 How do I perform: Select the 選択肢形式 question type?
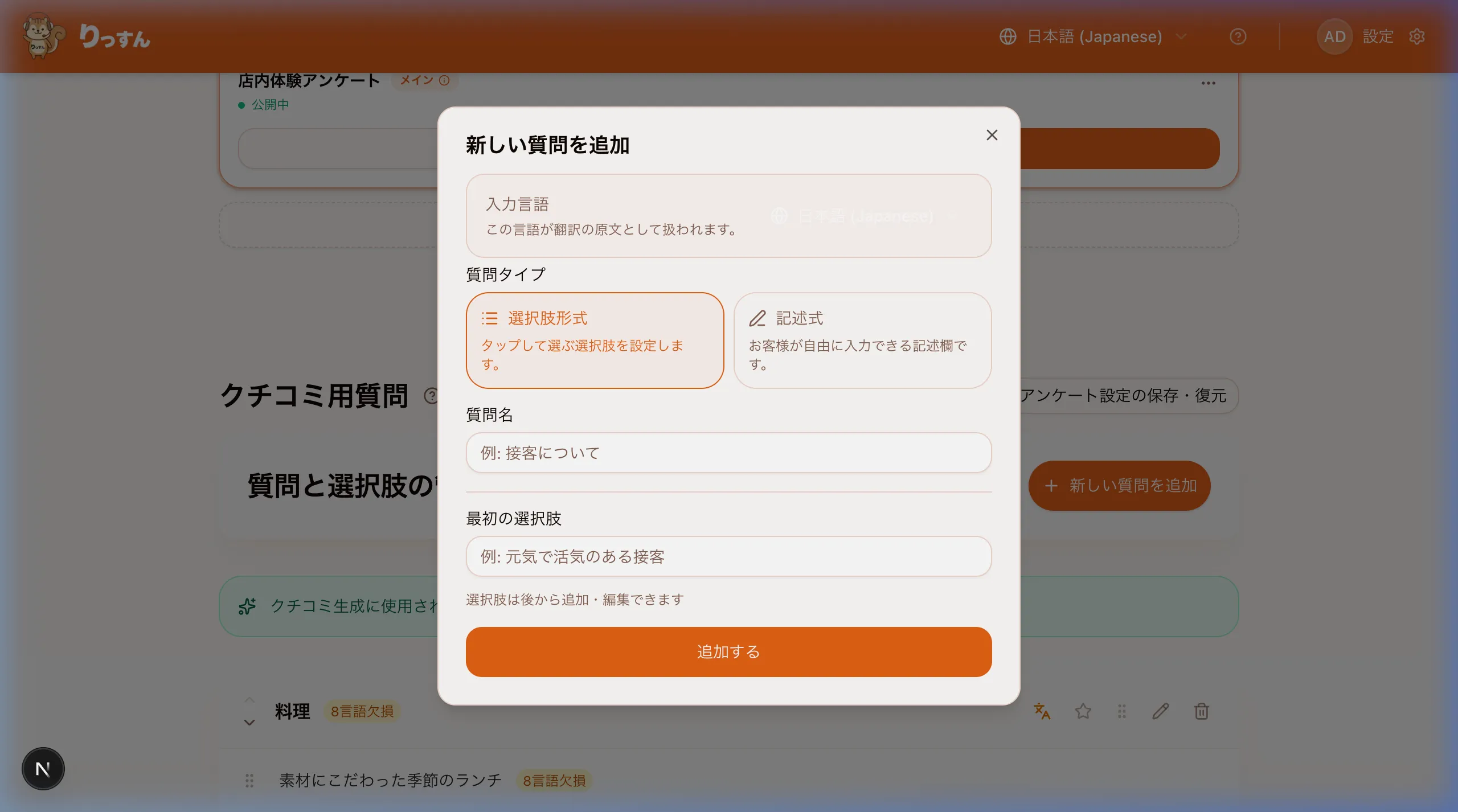coord(595,341)
